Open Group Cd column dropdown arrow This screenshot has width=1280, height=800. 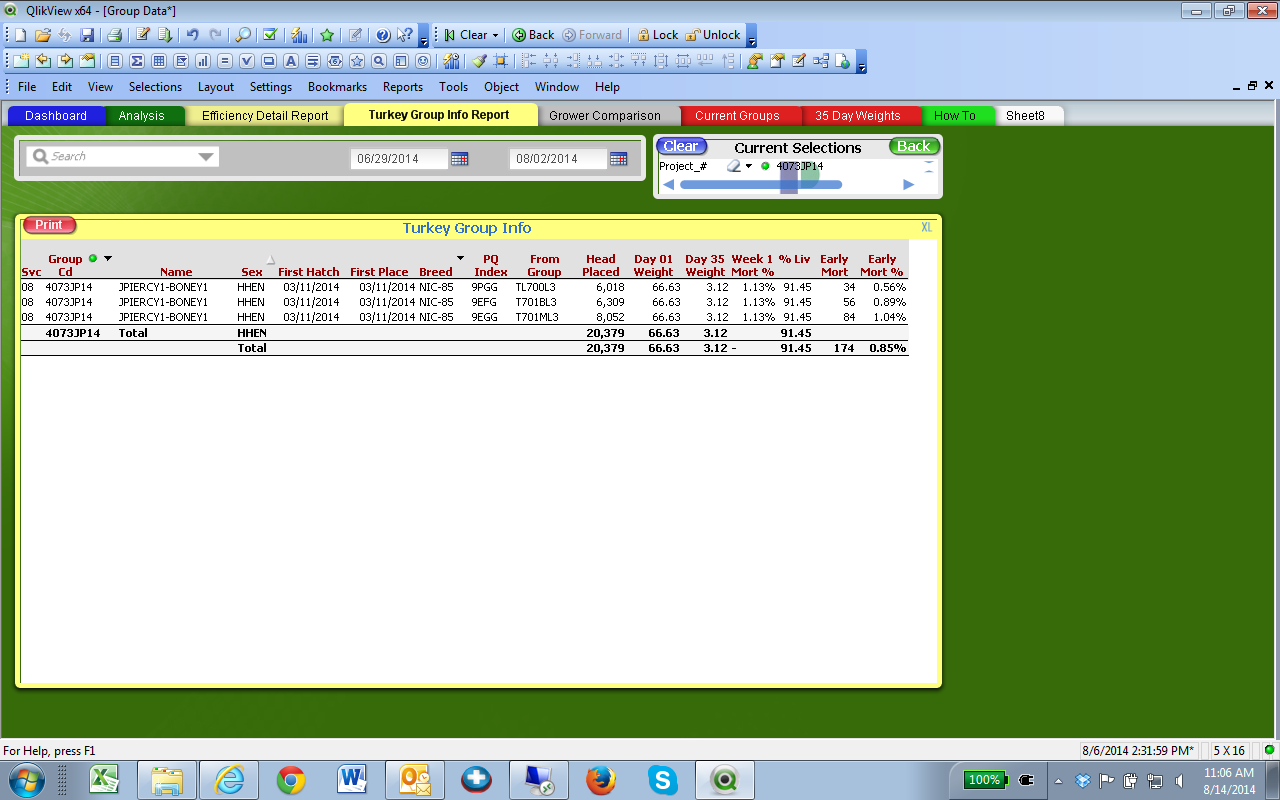pyautogui.click(x=108, y=258)
